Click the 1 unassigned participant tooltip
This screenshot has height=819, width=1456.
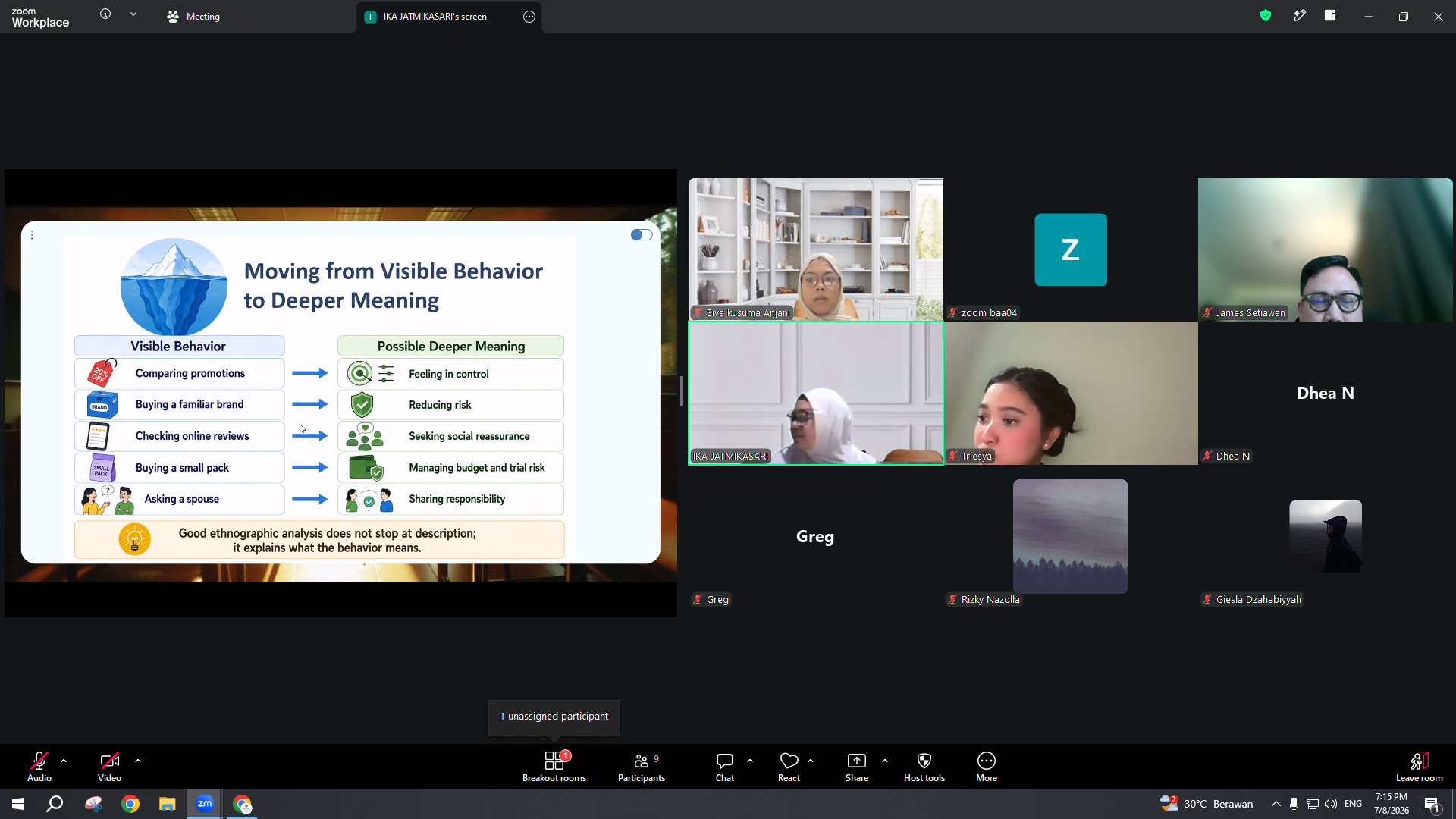pyautogui.click(x=554, y=717)
